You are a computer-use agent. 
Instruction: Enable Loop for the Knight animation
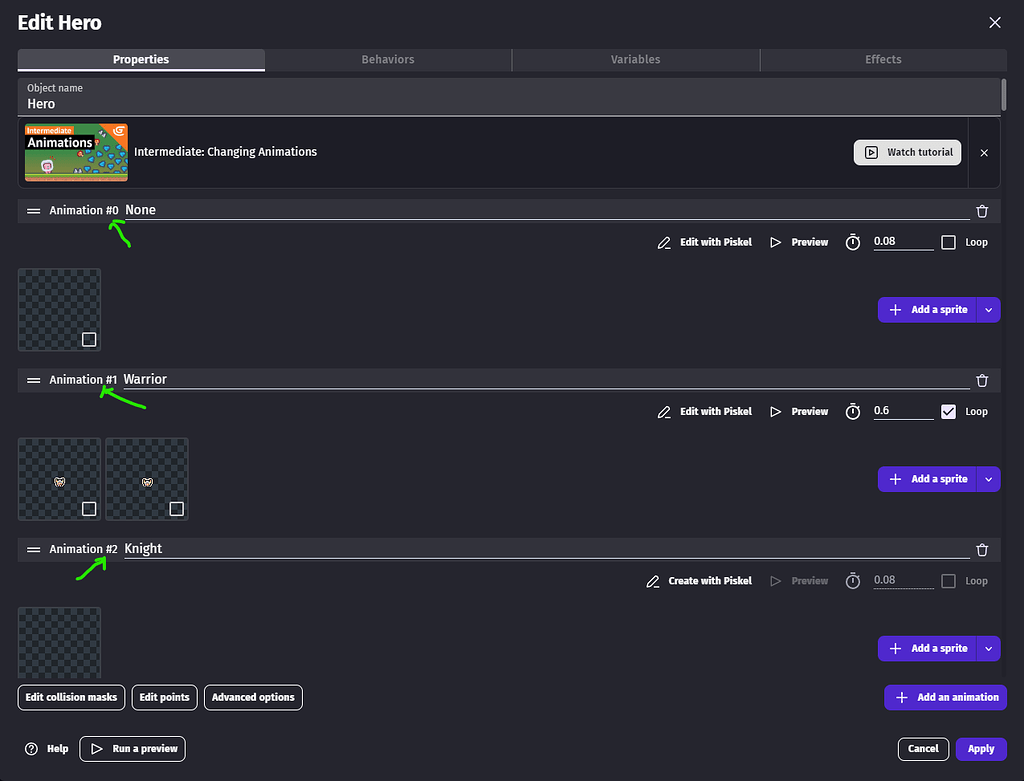(948, 580)
